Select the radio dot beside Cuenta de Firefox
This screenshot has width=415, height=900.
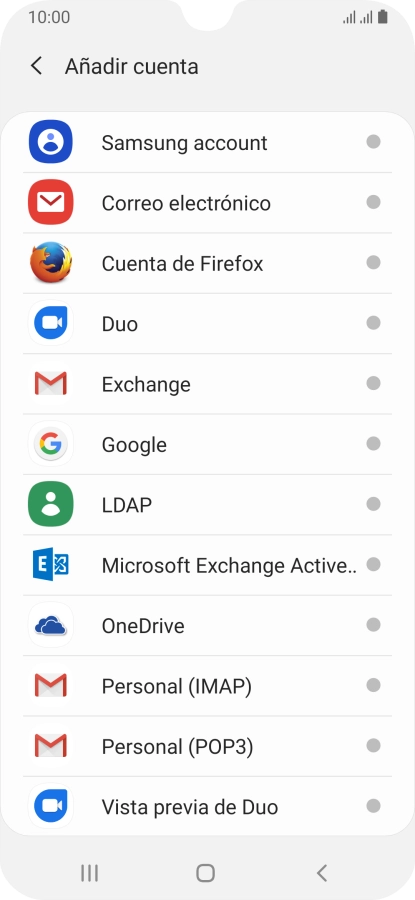(373, 262)
